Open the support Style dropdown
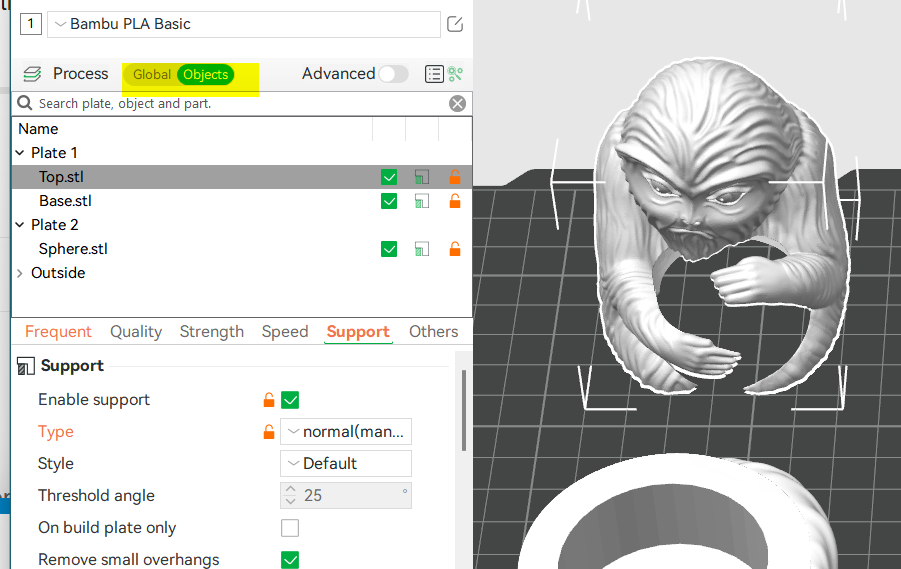 coord(346,463)
